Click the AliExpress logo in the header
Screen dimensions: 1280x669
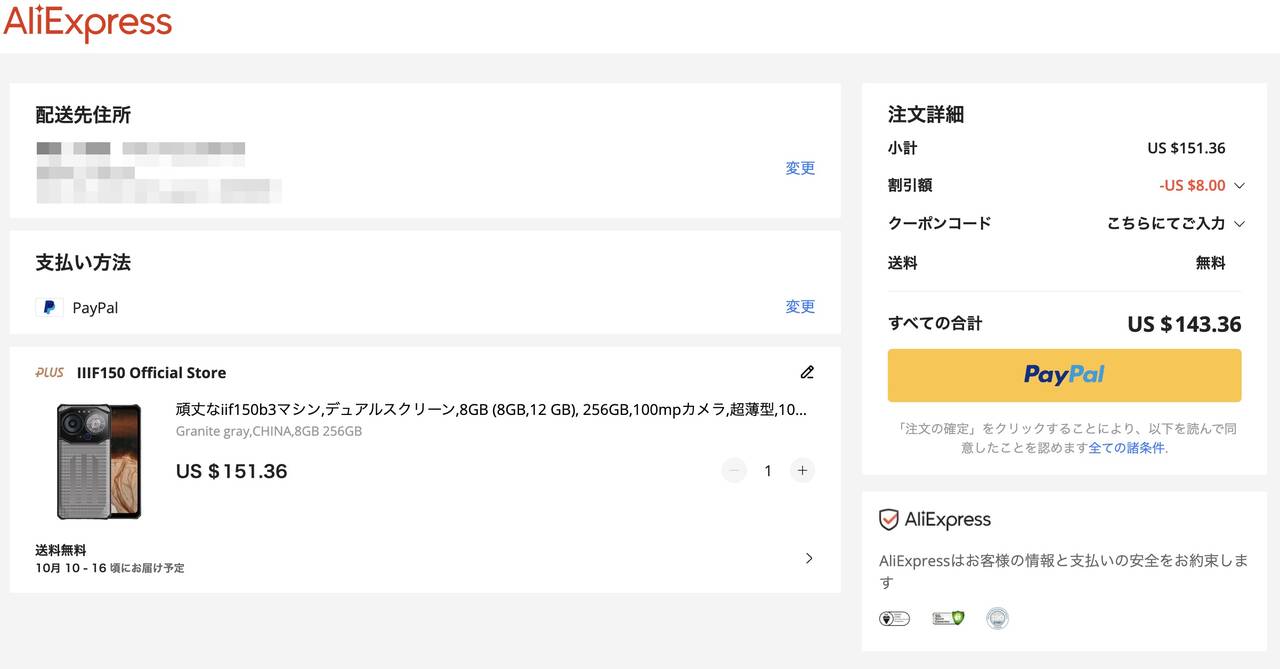(x=88, y=23)
